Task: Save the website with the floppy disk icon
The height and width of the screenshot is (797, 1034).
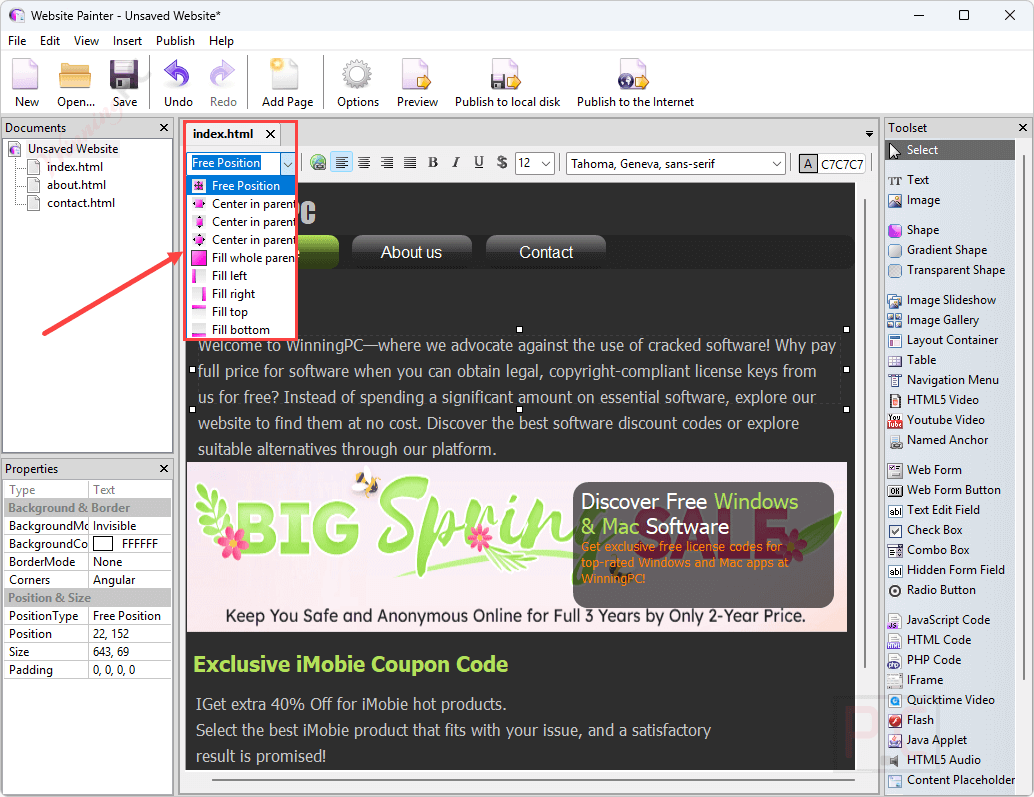Action: coord(124,82)
